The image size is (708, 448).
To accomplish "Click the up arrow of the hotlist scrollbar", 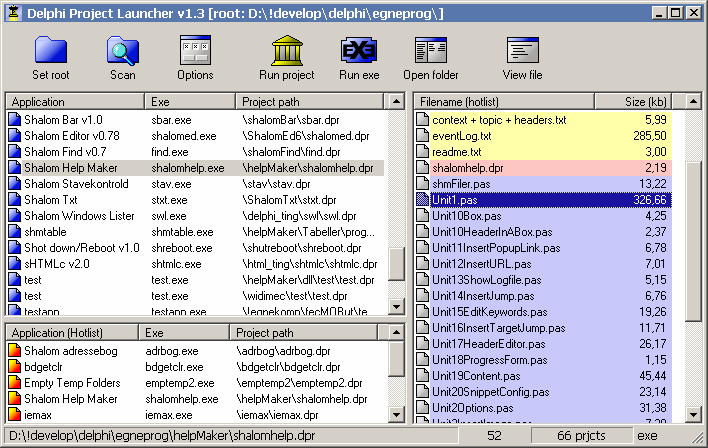I will tap(396, 333).
